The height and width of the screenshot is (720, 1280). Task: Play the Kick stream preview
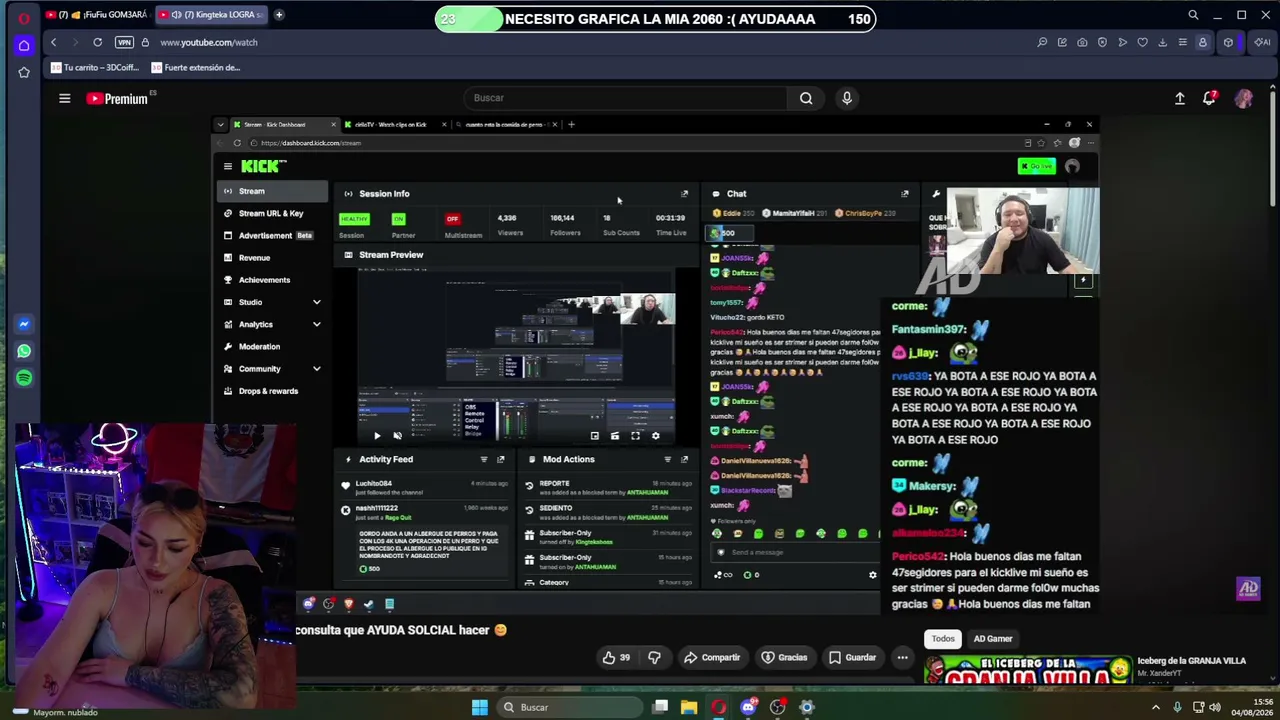(x=377, y=436)
